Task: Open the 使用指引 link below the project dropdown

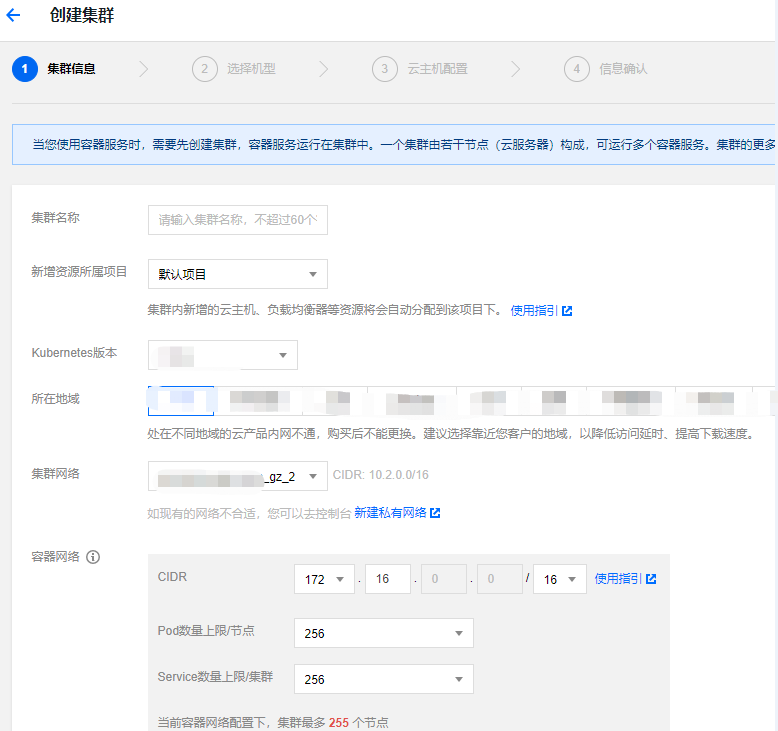Action: pyautogui.click(x=534, y=311)
